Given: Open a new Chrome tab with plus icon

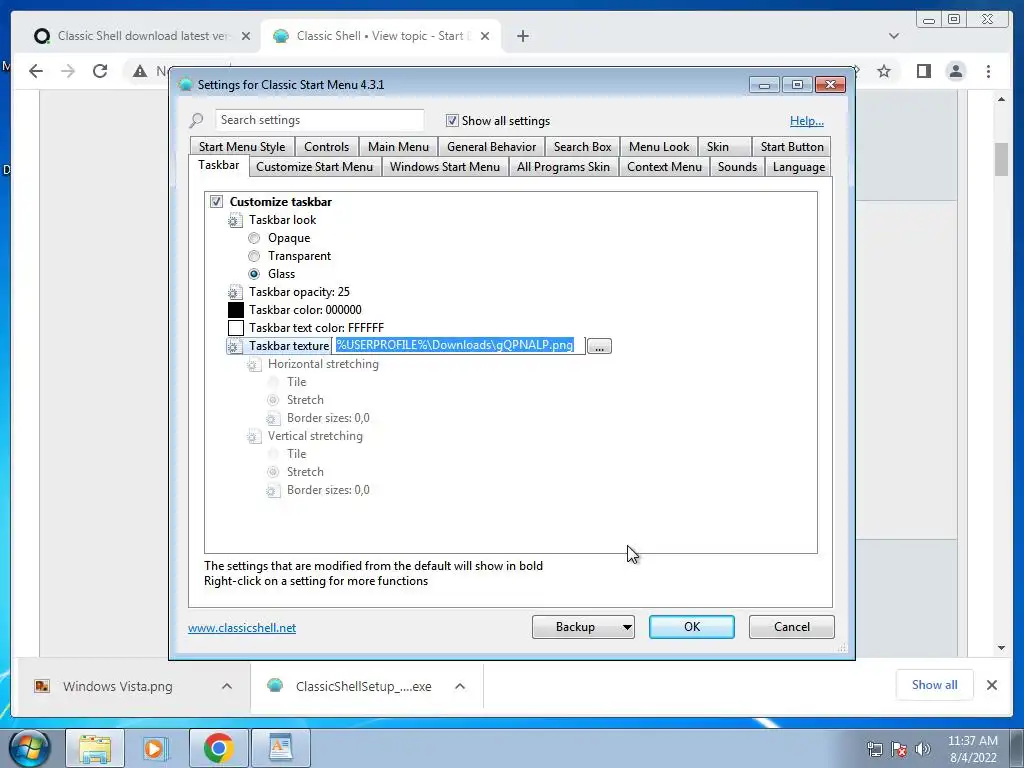Looking at the screenshot, I should click(x=522, y=36).
